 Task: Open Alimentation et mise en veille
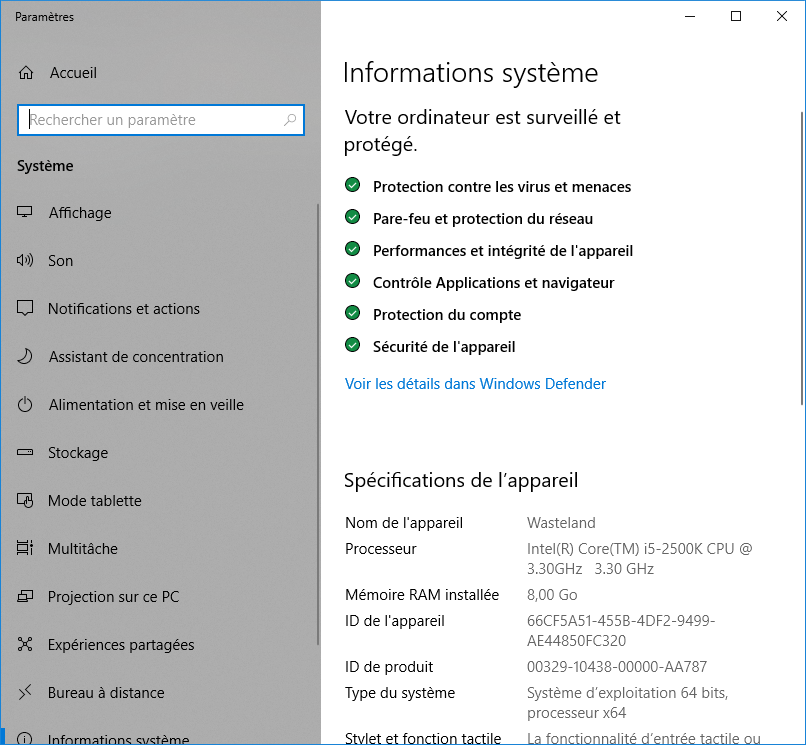click(159, 405)
